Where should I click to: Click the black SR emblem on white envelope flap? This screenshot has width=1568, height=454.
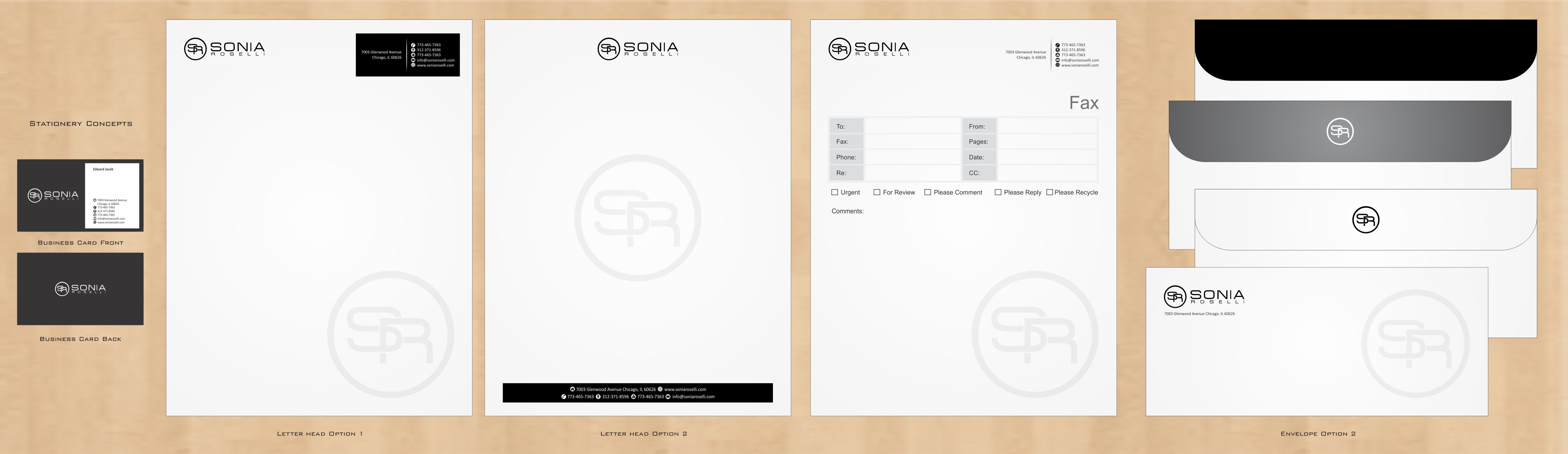[1365, 220]
